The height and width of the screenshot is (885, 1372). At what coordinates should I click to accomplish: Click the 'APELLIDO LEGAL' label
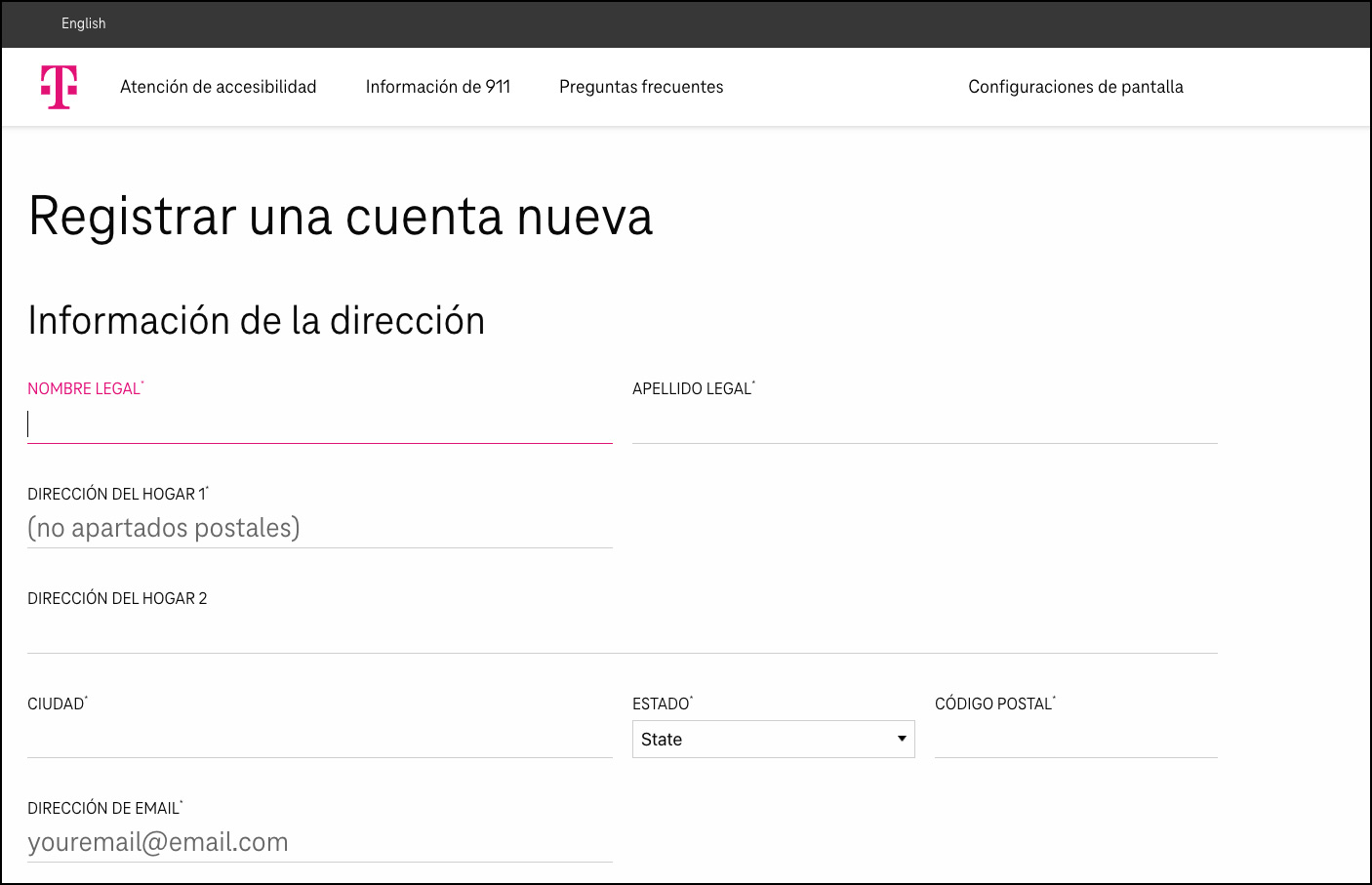click(x=694, y=388)
